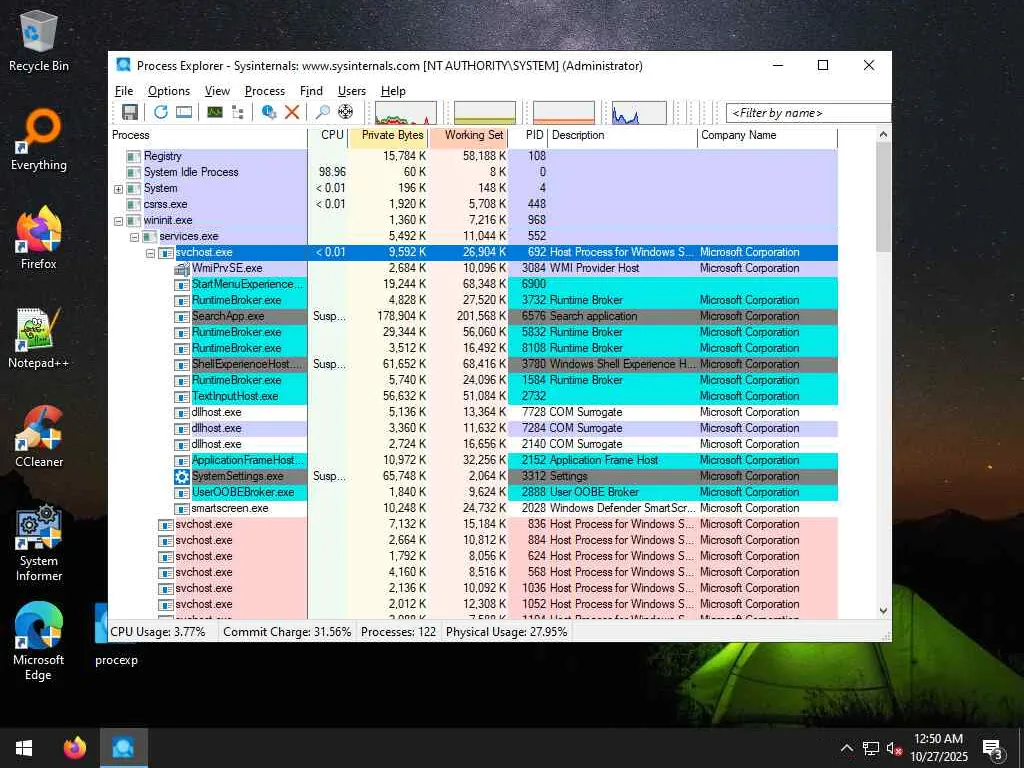This screenshot has height=768, width=1024.
Task: Click the vertical scrollbar up arrow
Action: coord(883,135)
